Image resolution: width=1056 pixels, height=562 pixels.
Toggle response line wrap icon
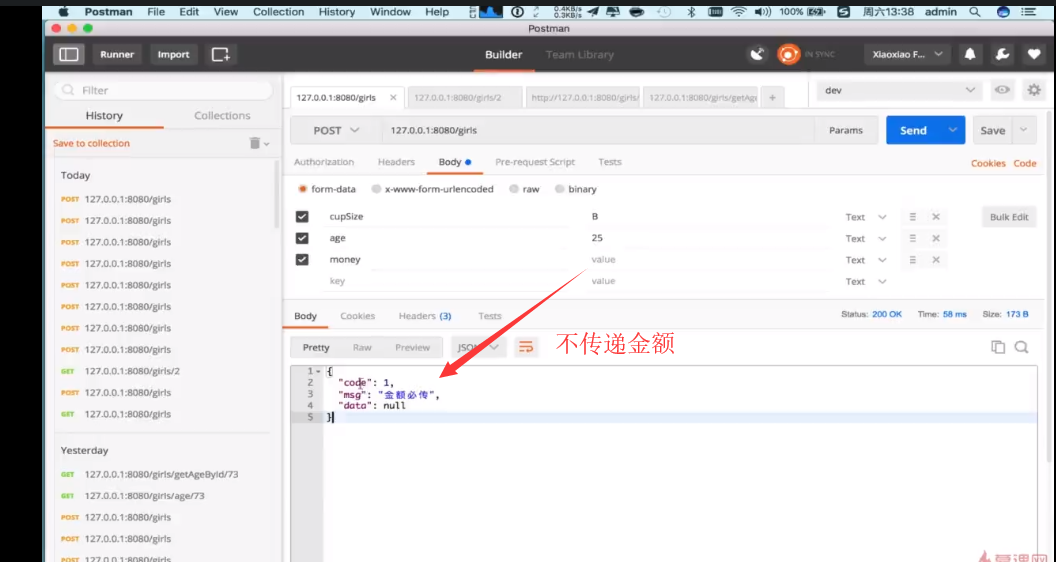click(525, 348)
